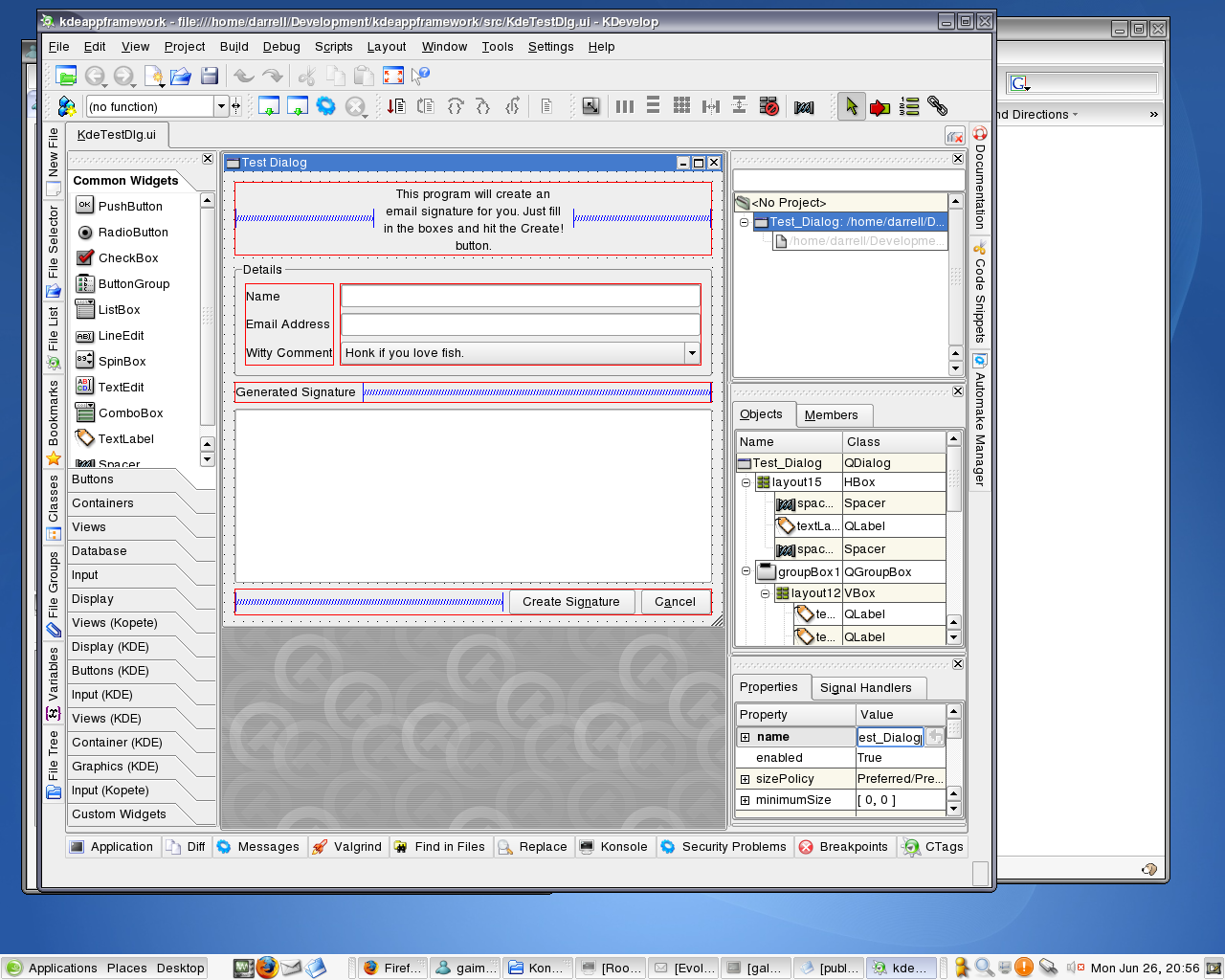Select the Tab Order tool

pos(909,106)
